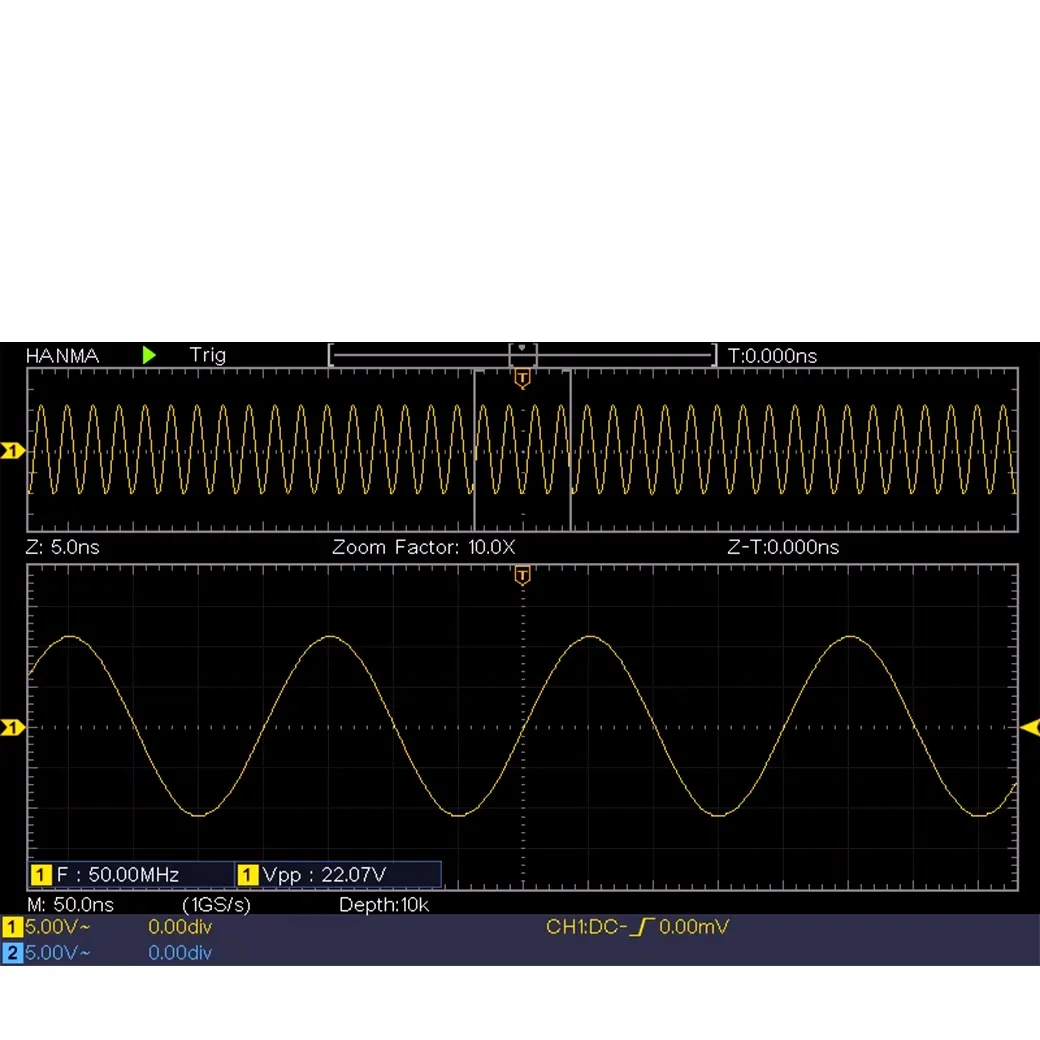Image resolution: width=1040 pixels, height=1040 pixels.
Task: Click the orange trigger marker in zoomed window
Action: [x=522, y=575]
